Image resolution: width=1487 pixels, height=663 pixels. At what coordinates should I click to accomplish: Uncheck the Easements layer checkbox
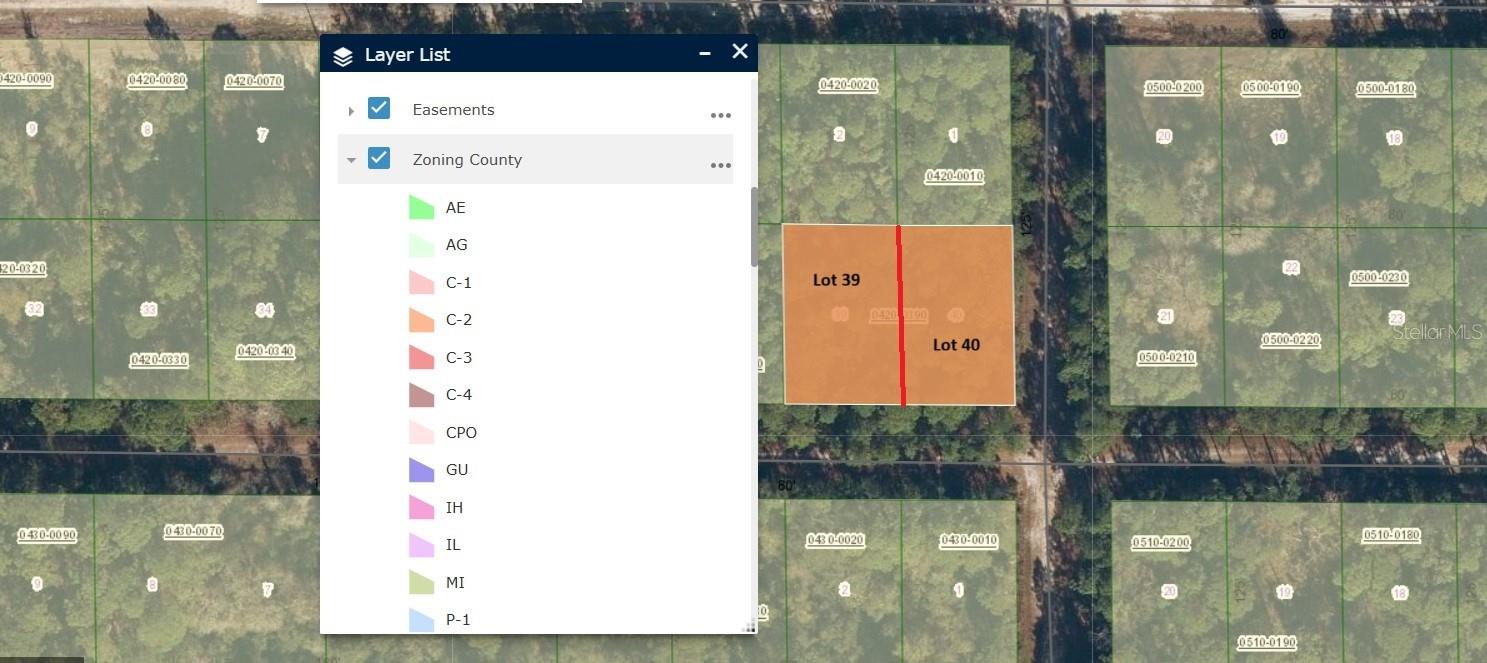click(379, 108)
